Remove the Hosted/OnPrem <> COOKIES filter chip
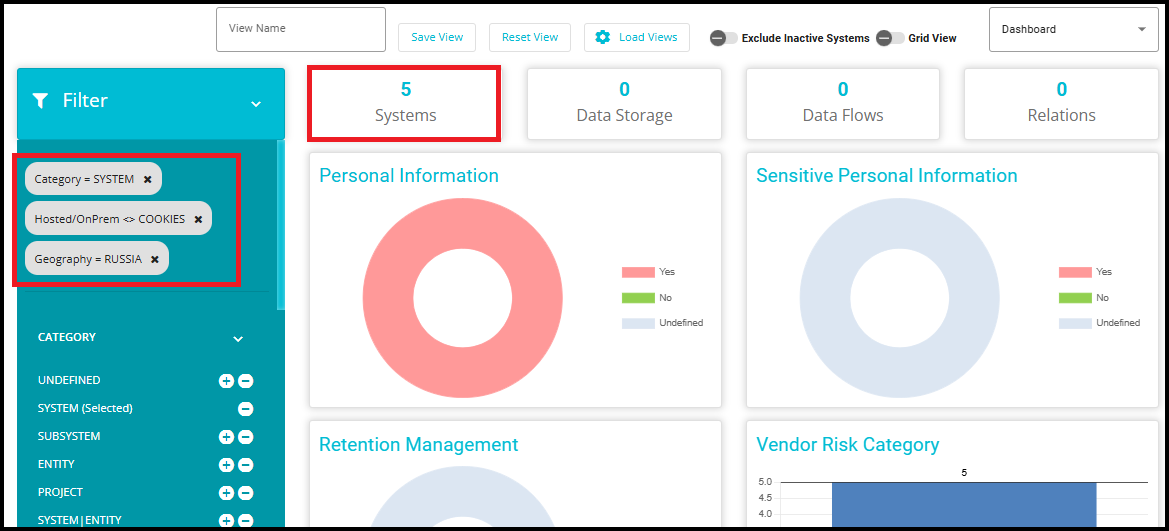1169x531 pixels. click(x=198, y=219)
